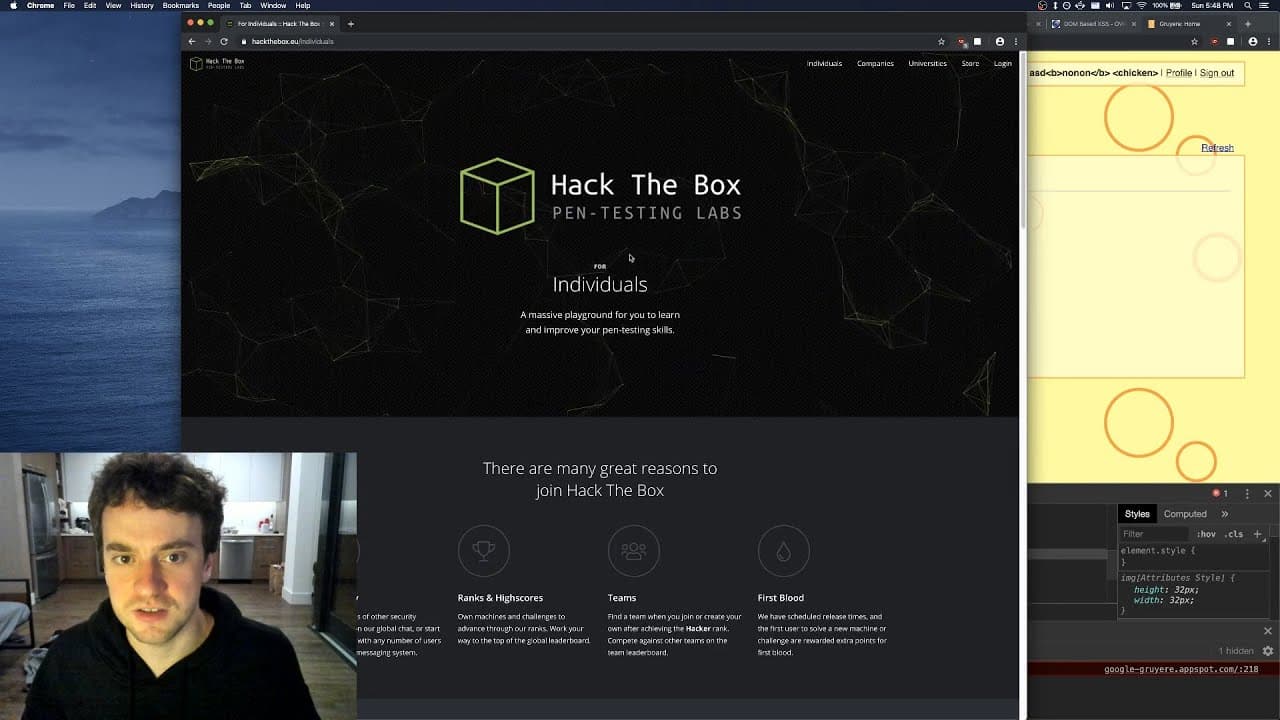Click the white square extension in Hack The Box toolbar
The image size is (1280, 720).
[x=977, y=41]
